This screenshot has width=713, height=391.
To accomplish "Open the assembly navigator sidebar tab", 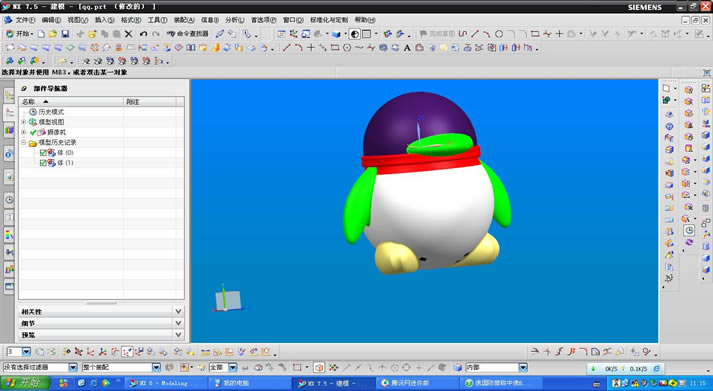I will click(9, 95).
